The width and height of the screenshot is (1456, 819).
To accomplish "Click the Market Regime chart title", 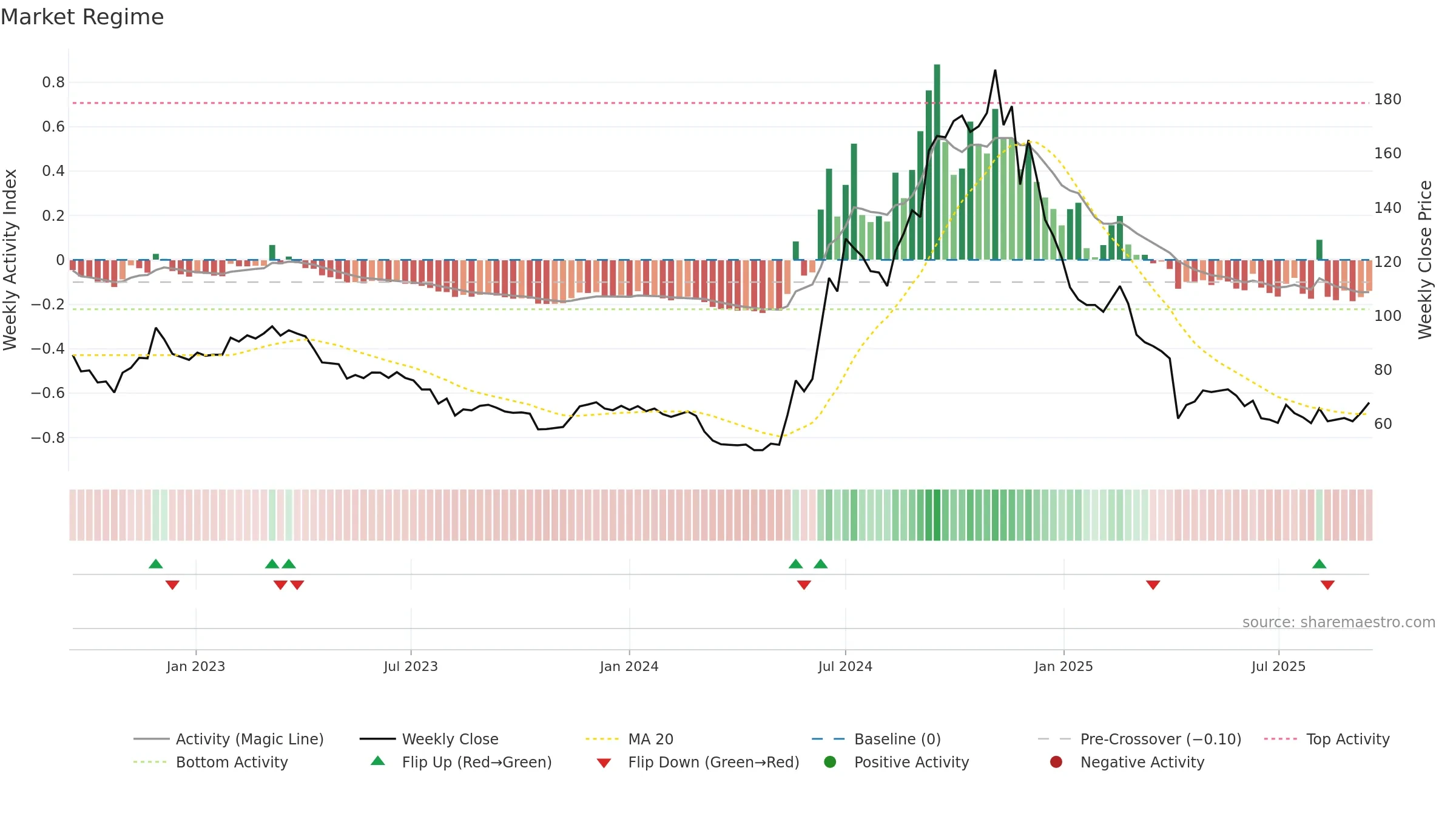I will point(82,17).
